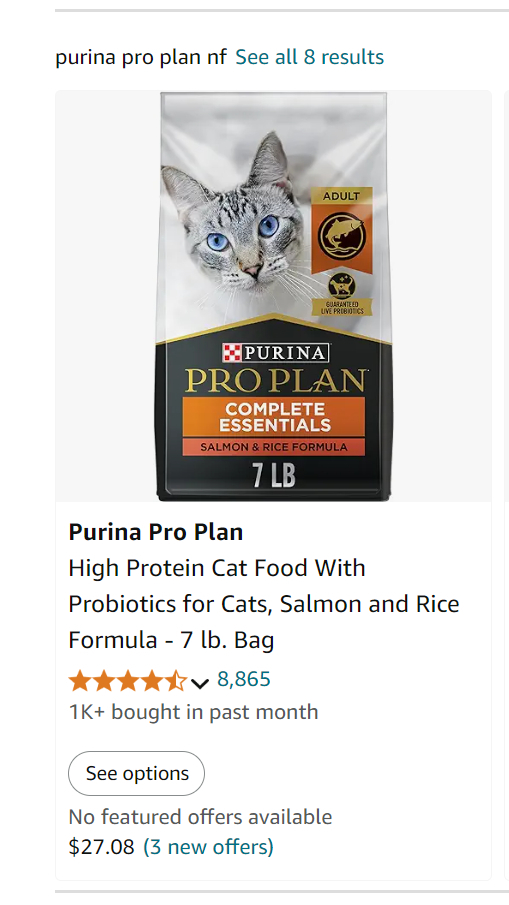
Task: Click the salmon fish icon on the bag
Action: 341,237
